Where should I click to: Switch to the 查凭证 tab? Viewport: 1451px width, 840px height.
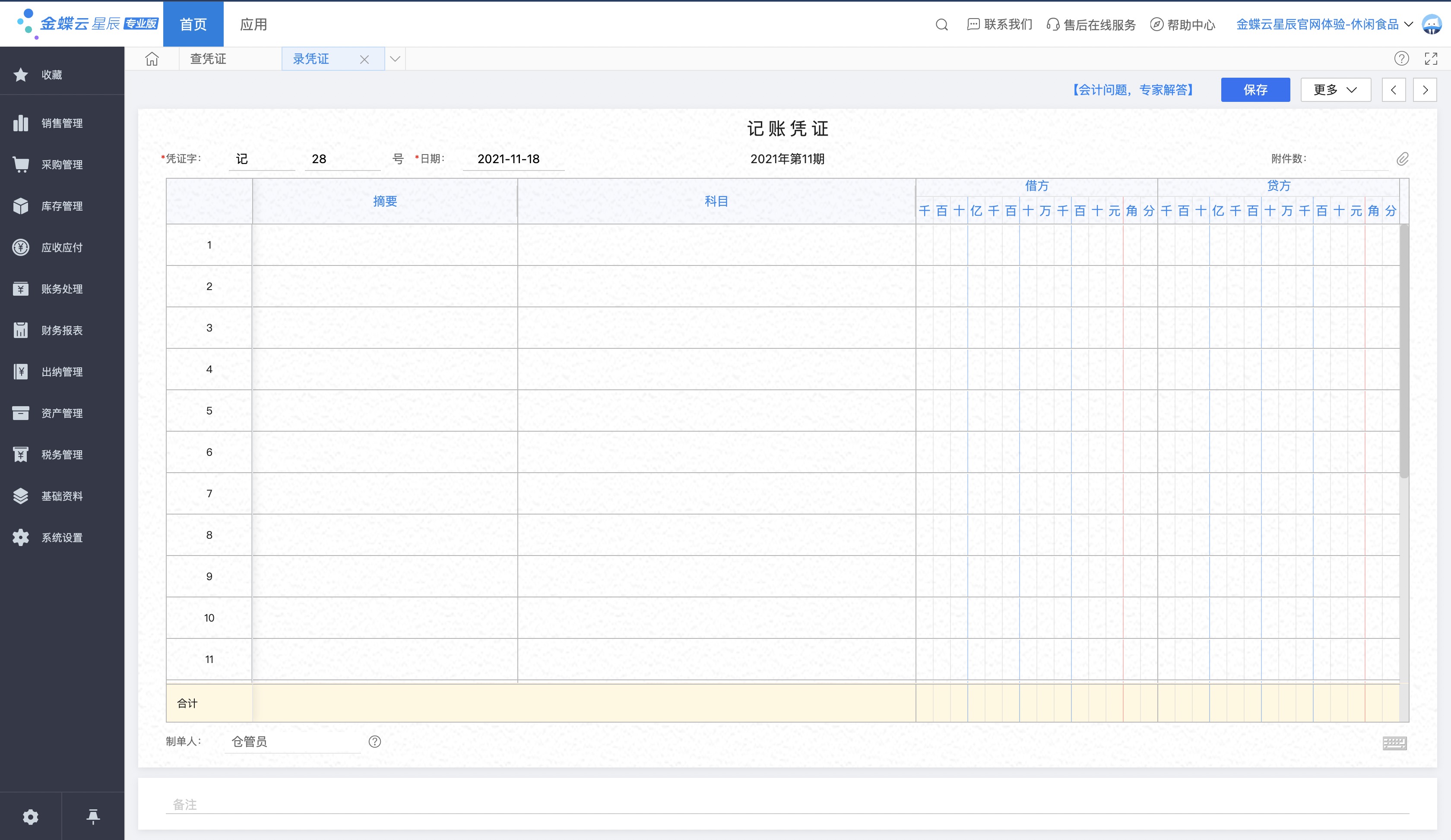(x=209, y=59)
